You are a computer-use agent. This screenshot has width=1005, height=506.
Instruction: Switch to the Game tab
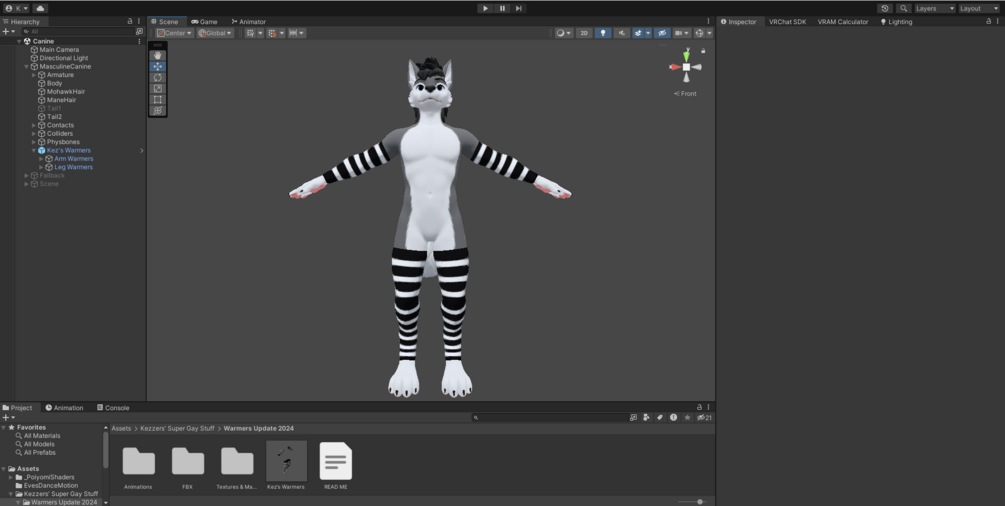click(x=204, y=22)
